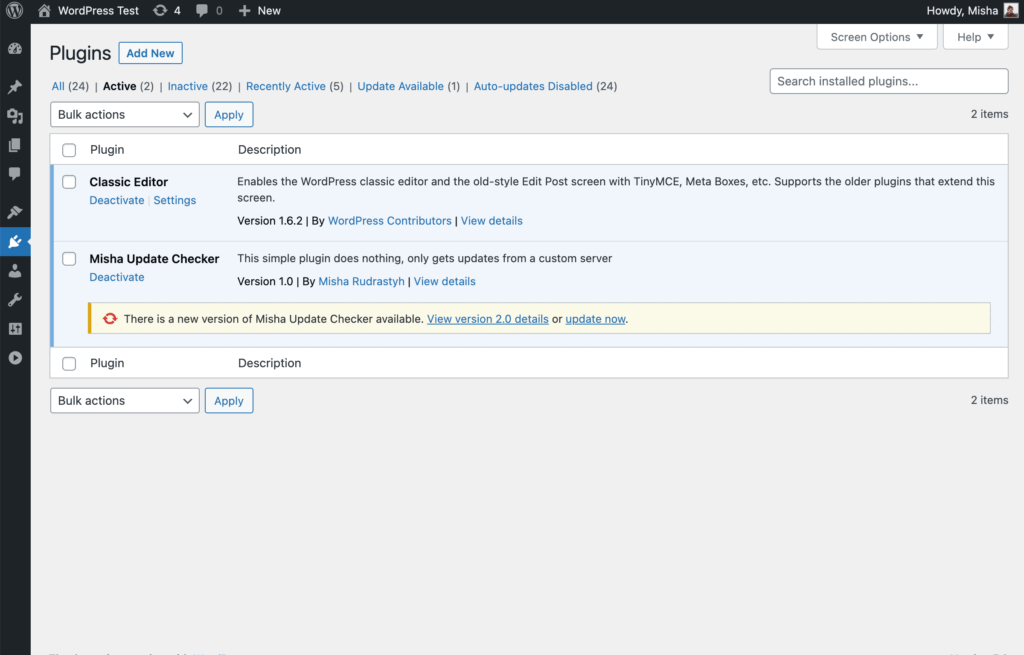Image resolution: width=1024 pixels, height=655 pixels.
Task: View details for Misha Update Checker
Action: coord(445,281)
